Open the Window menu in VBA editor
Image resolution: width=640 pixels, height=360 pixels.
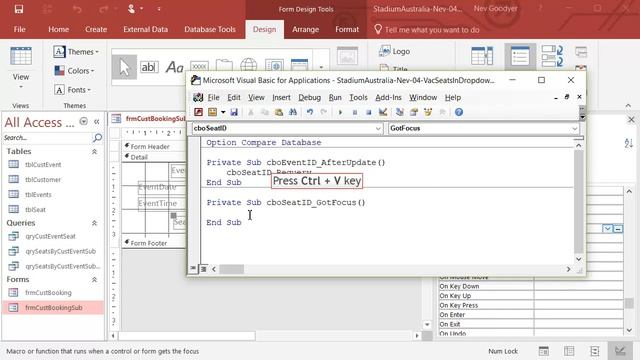pyautogui.click(x=423, y=98)
